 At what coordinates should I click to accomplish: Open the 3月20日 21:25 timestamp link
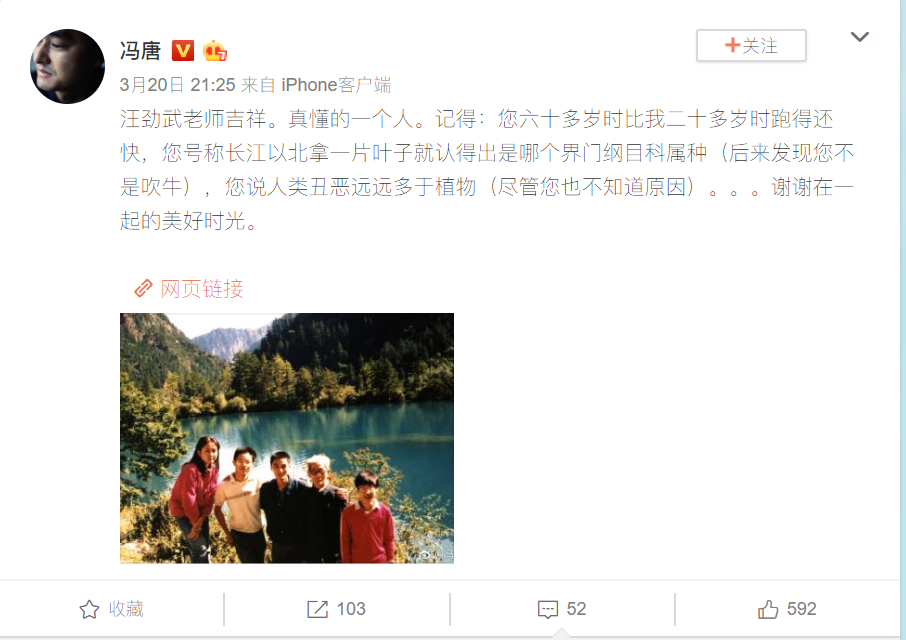(x=177, y=85)
